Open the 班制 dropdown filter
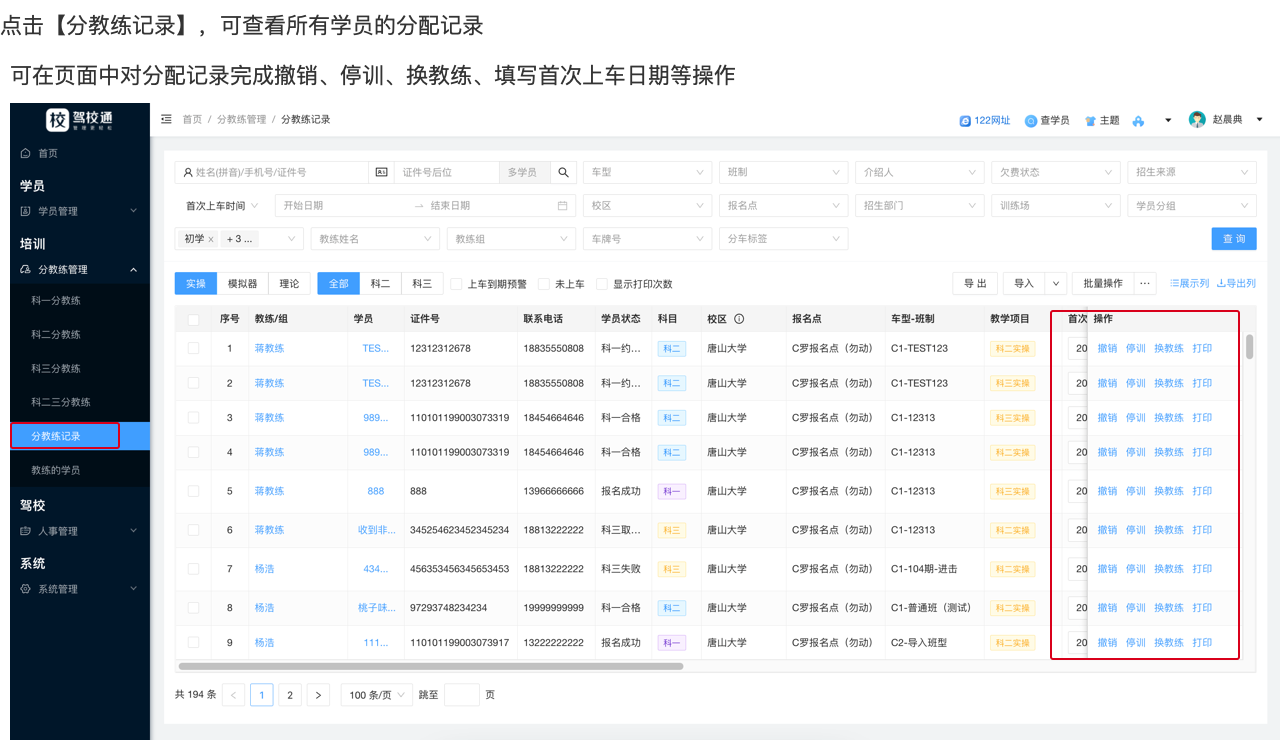The image size is (1280, 740). [x=784, y=172]
